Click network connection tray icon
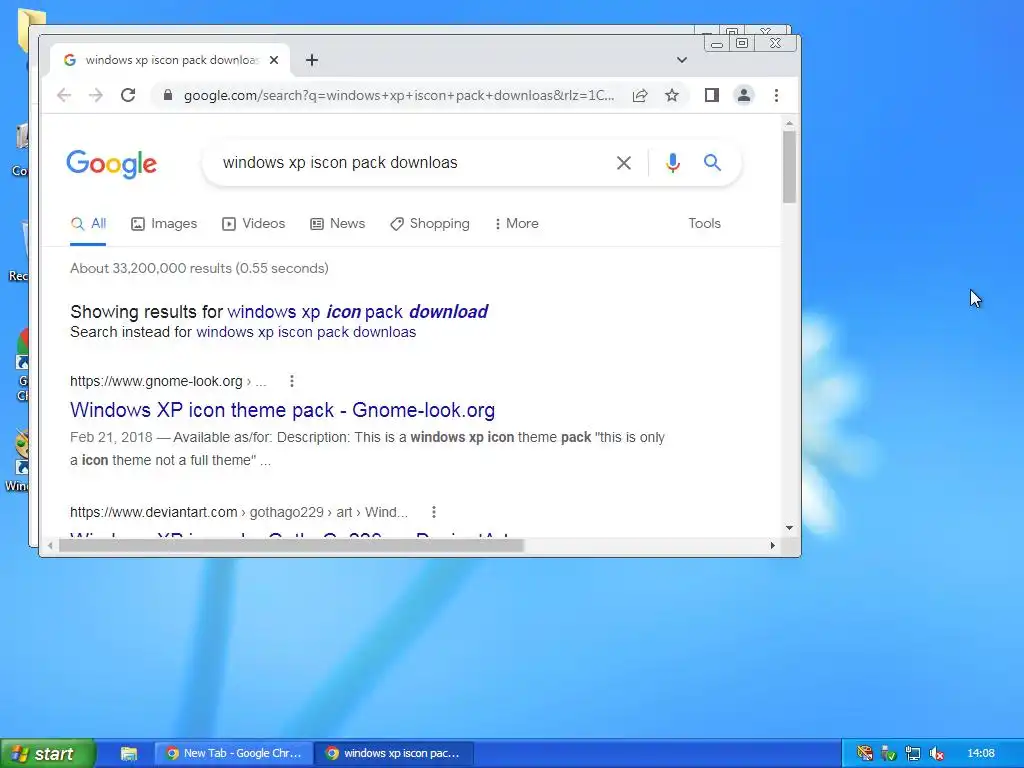1024x768 pixels. [913, 754]
